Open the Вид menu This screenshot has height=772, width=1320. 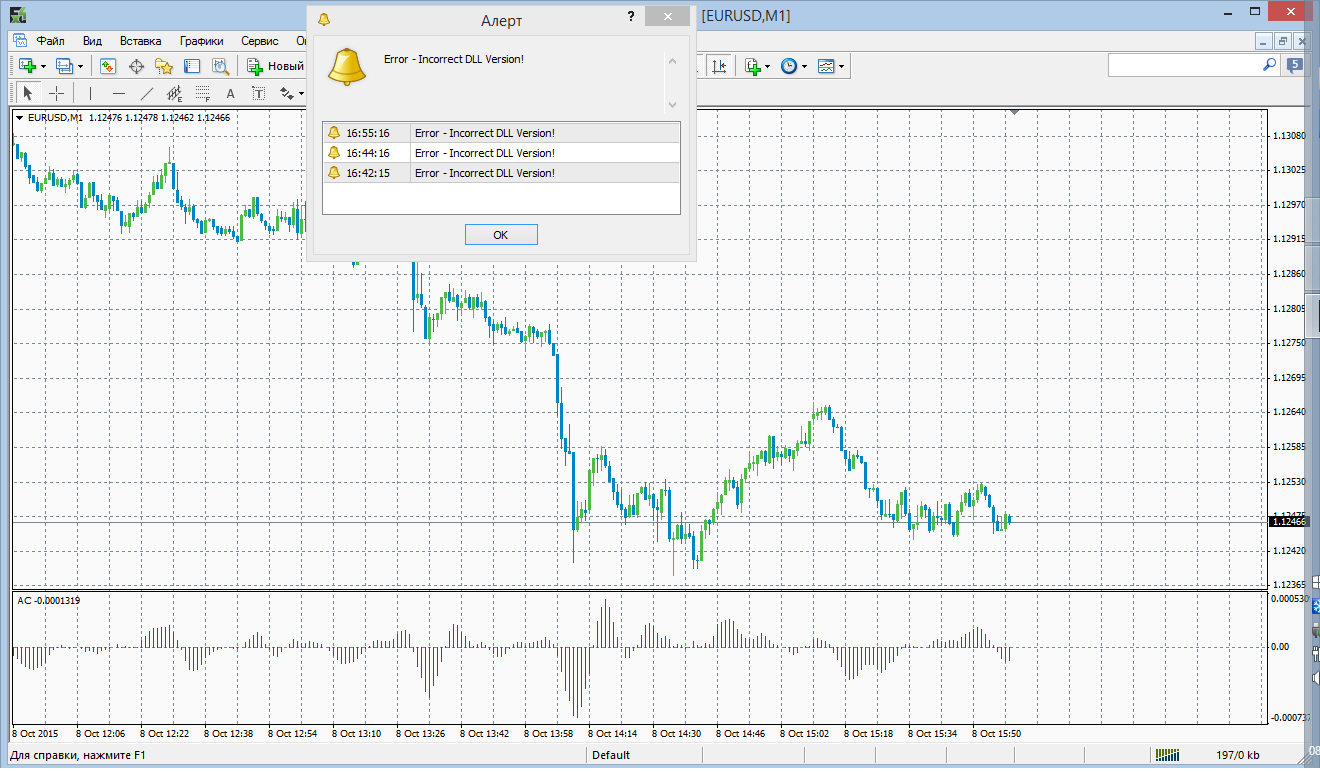(x=92, y=41)
